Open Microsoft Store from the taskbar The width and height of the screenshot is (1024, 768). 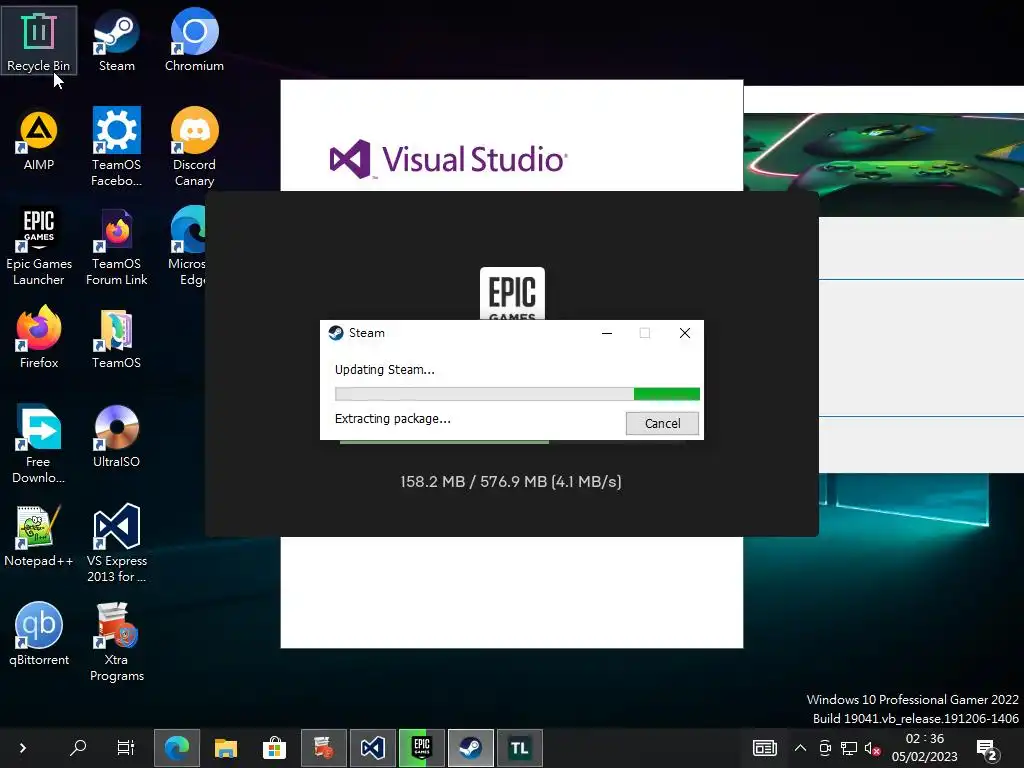[274, 748]
